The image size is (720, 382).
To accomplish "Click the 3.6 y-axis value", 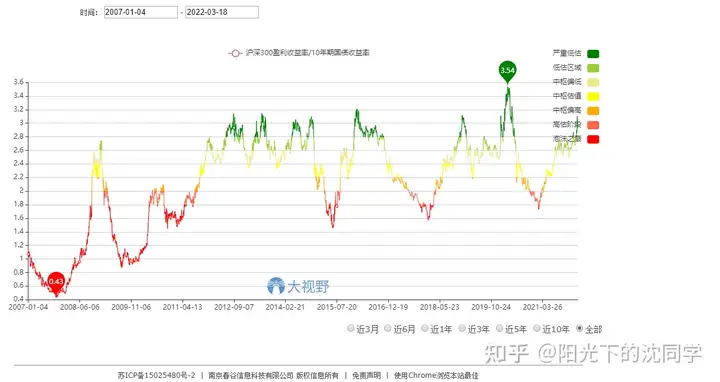I will (18, 82).
